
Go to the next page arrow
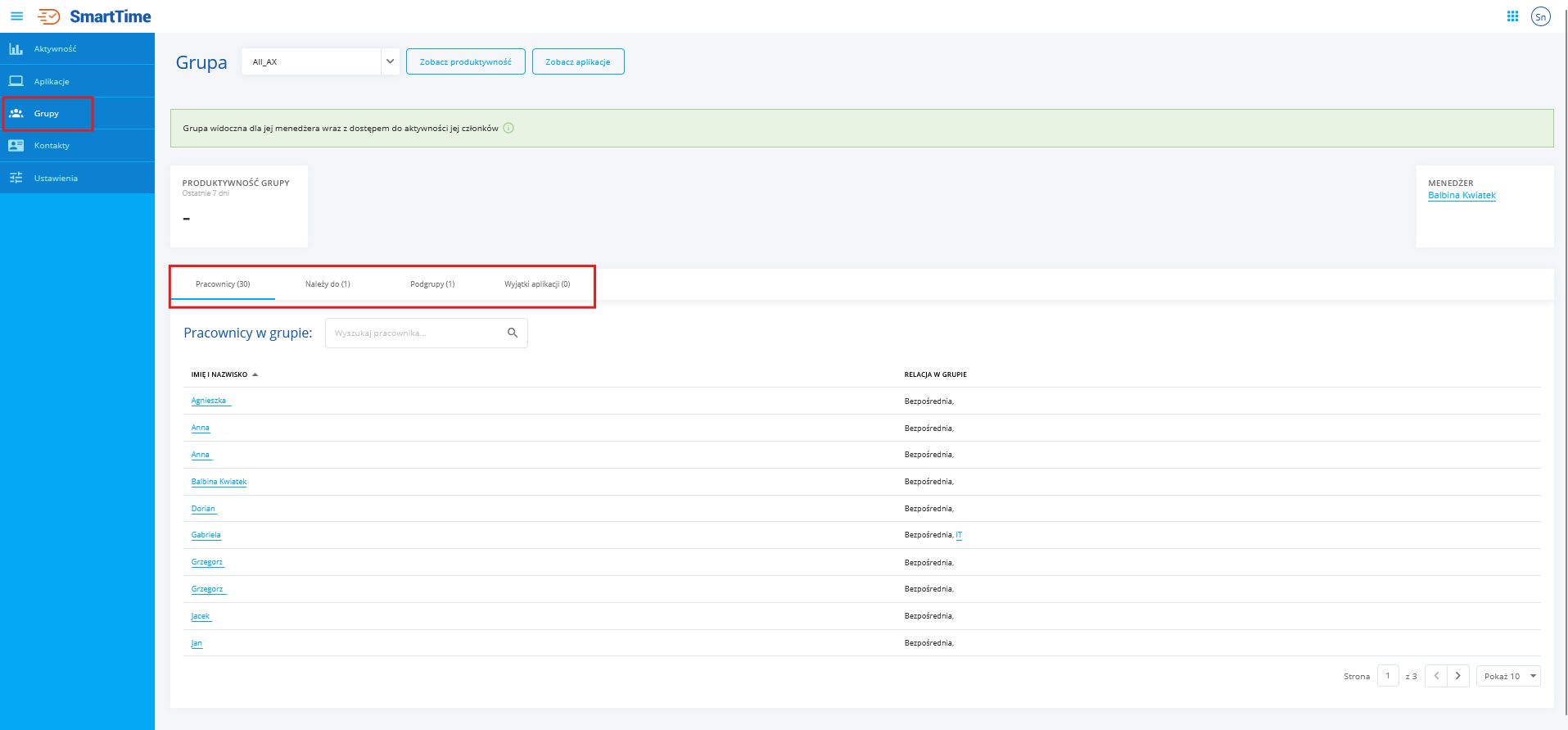[x=1458, y=676]
